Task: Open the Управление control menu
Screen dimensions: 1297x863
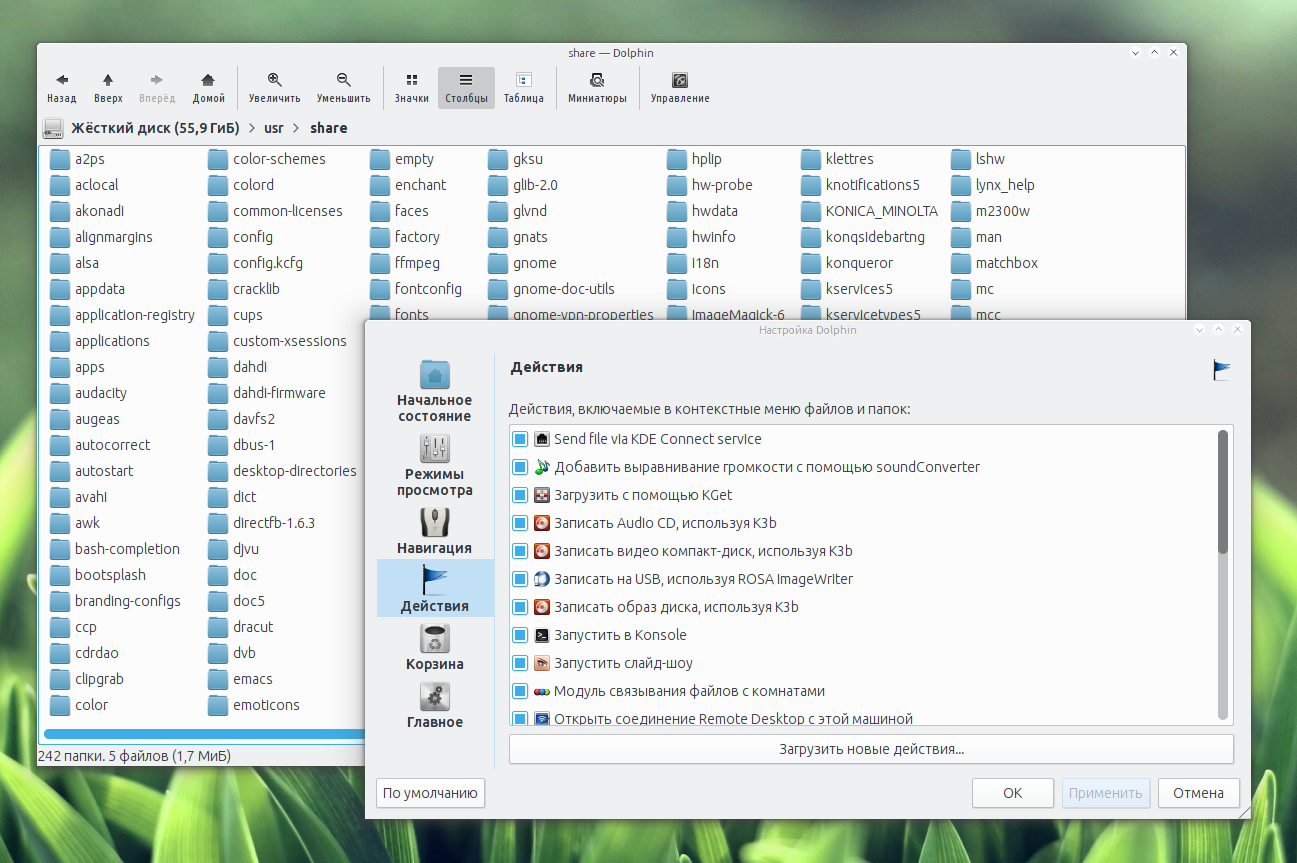Action: 680,81
